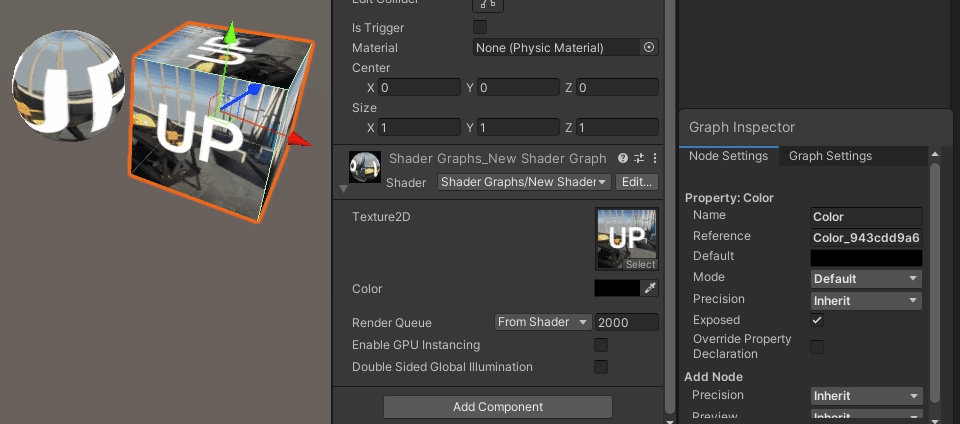
Task: Click the Property: Color heading
Action: 729,198
